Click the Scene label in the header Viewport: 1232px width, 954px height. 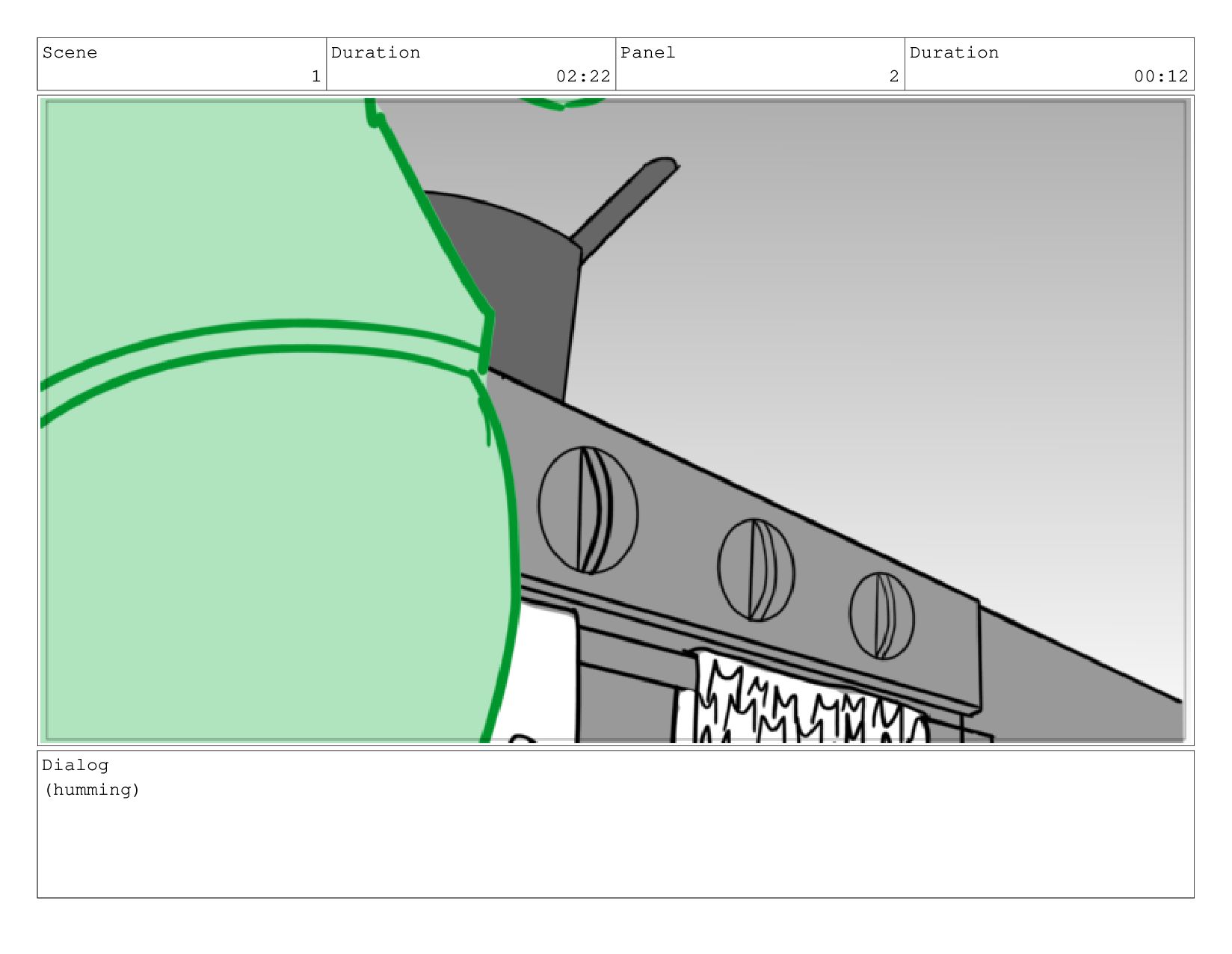[70, 52]
